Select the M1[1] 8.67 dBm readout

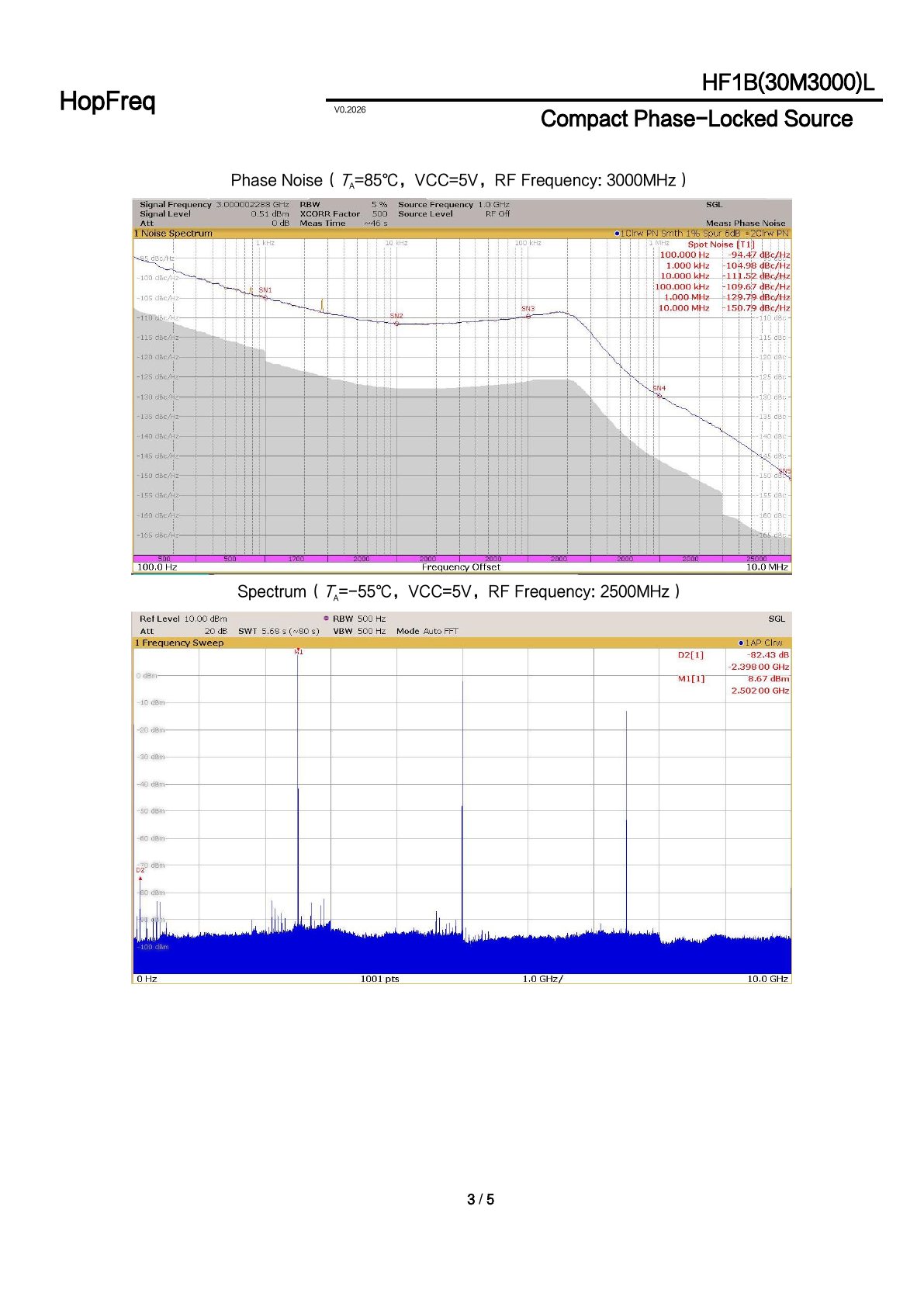(x=733, y=679)
